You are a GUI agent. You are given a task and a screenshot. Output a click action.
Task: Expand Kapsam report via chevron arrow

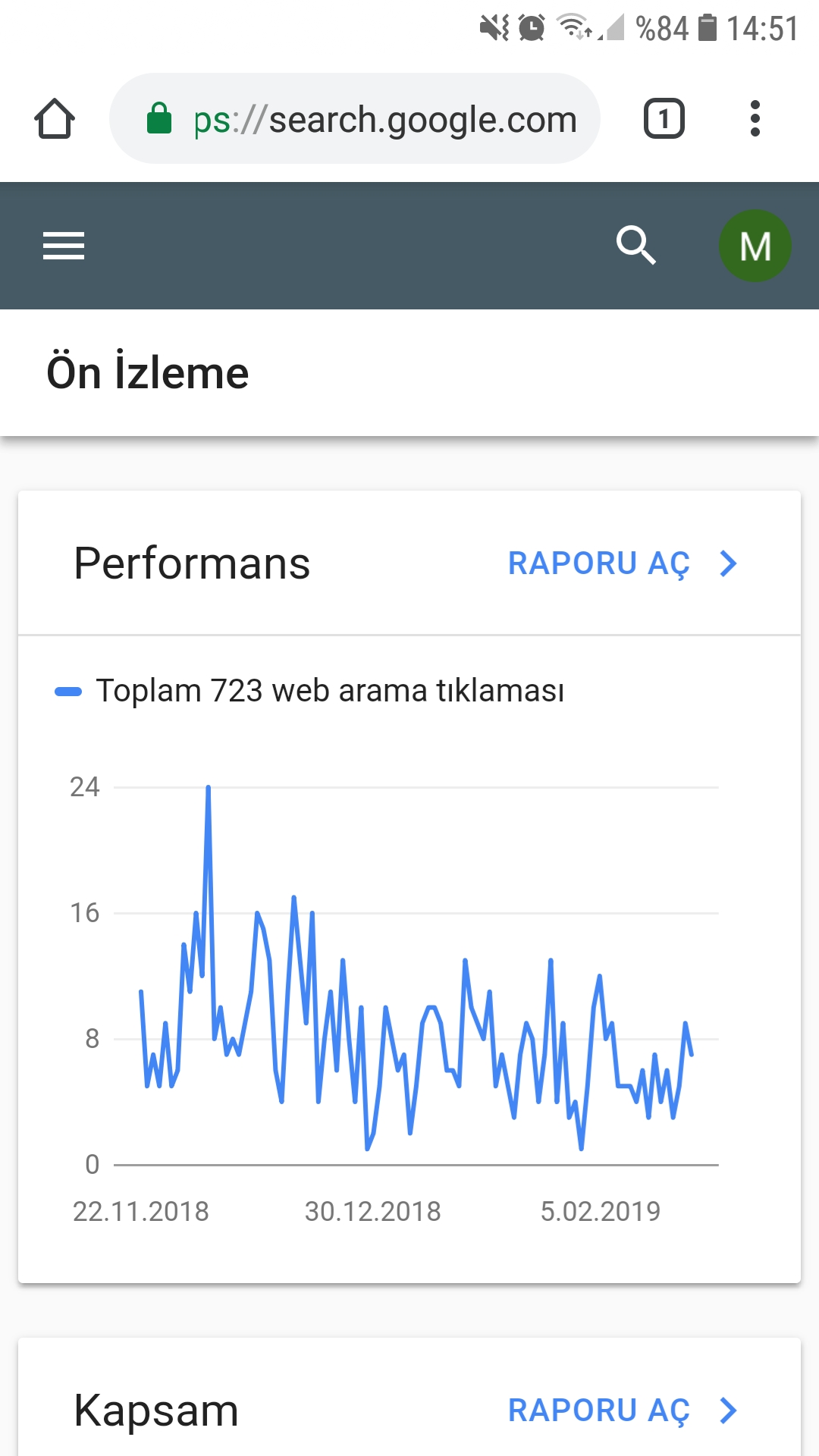(x=729, y=1410)
